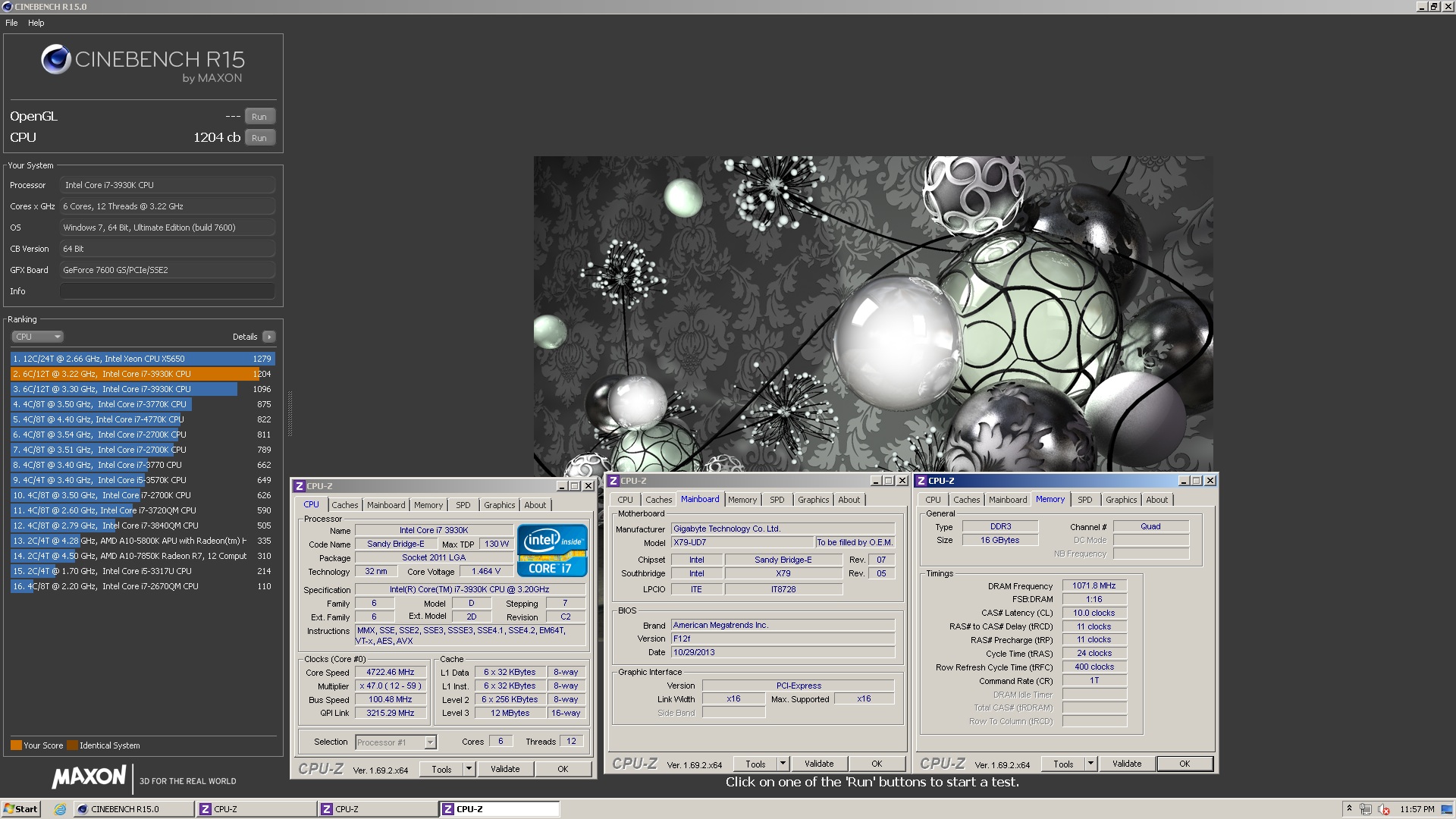Click the network tray icon
This screenshot has height=819, width=1456.
(1366, 809)
